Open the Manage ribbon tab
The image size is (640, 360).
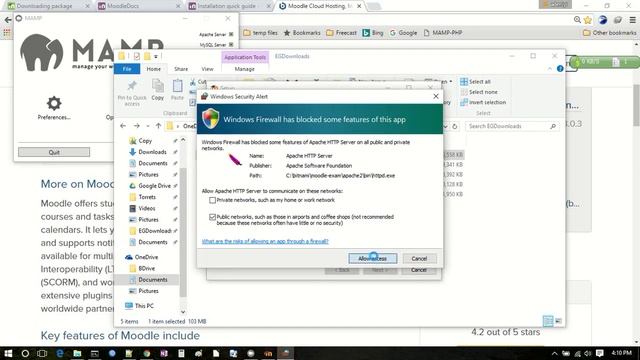[244, 69]
